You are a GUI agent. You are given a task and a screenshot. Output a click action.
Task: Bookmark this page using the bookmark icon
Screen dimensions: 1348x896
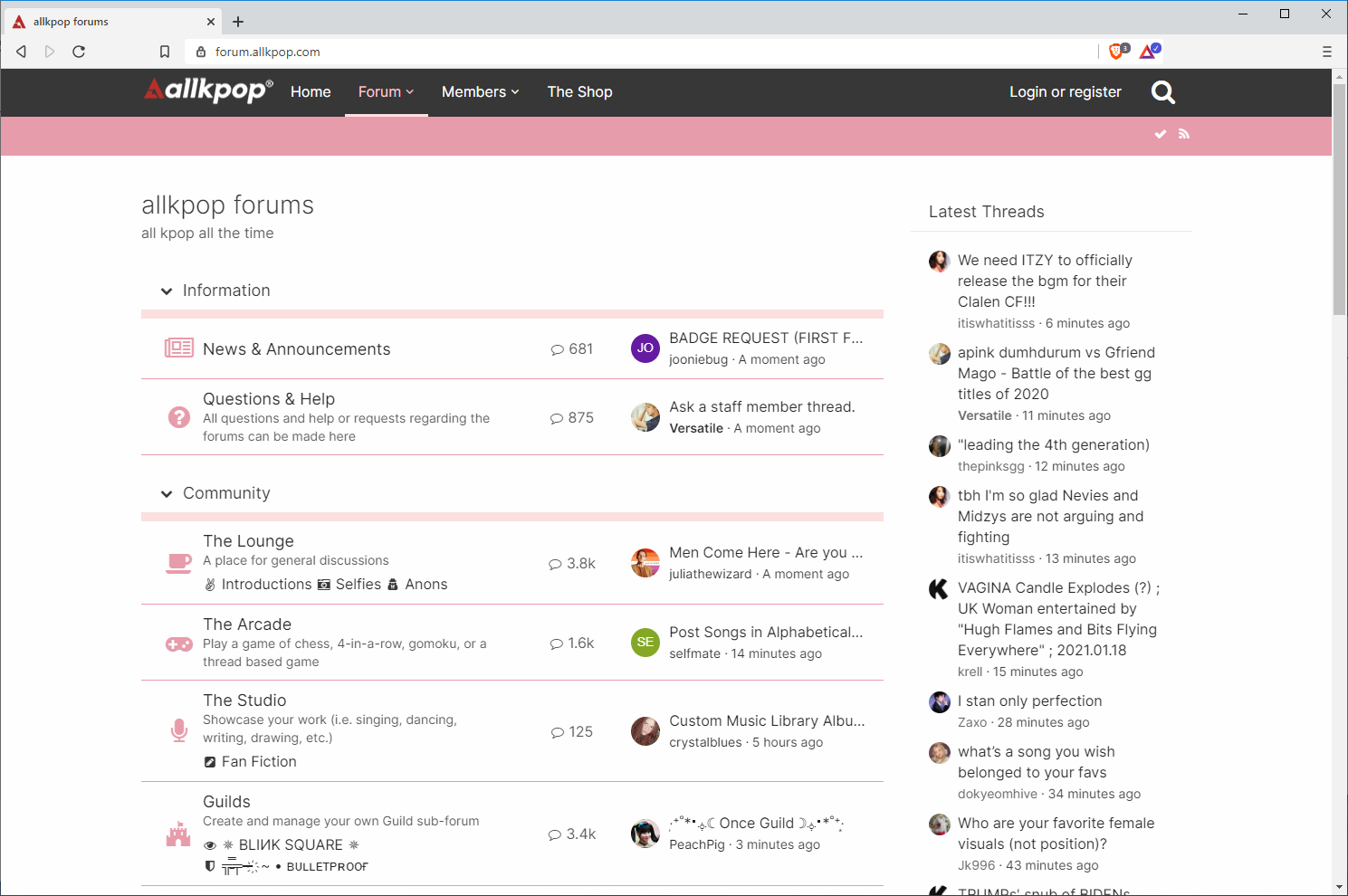[165, 52]
